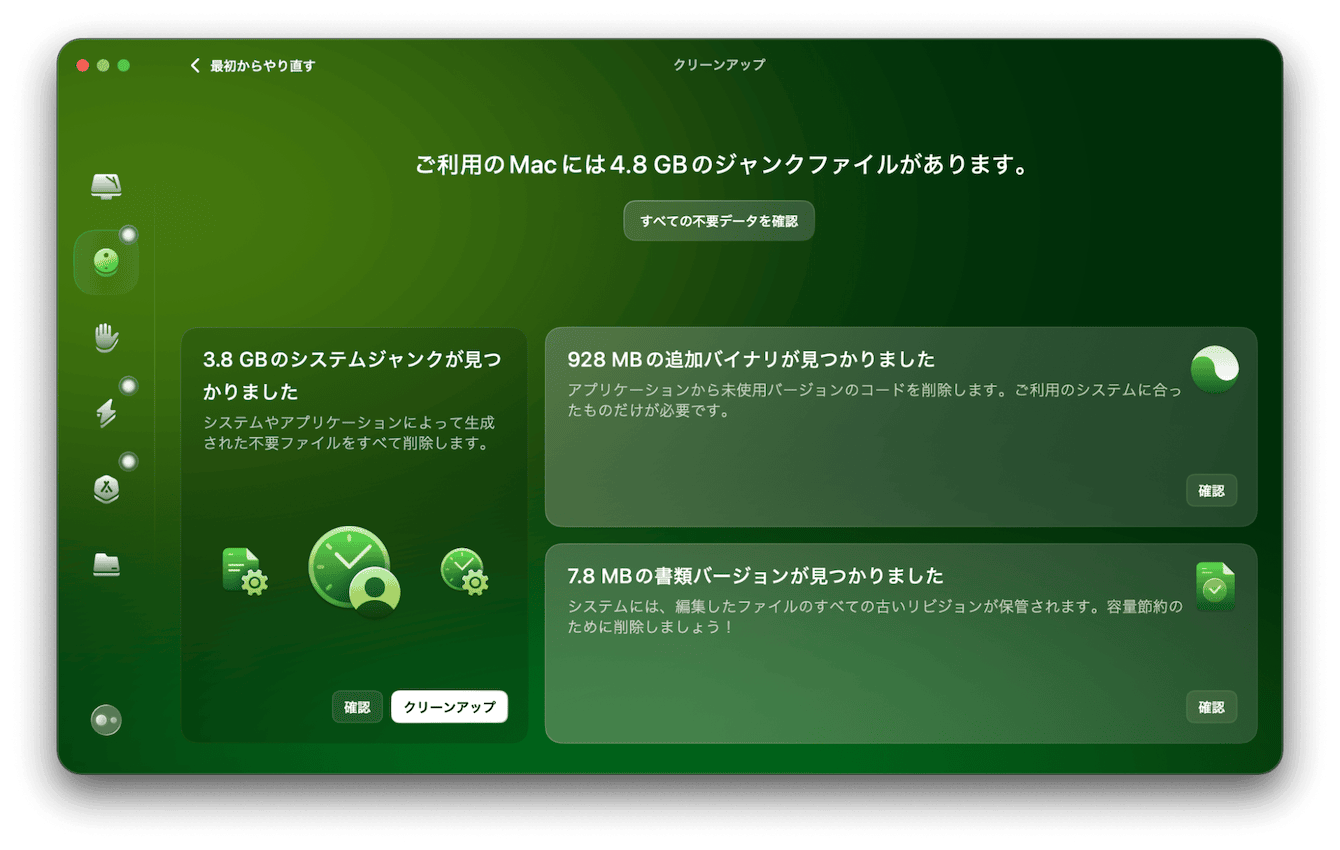
Task: Click the badge dot on the Performance sidebar icon
Action: click(128, 386)
